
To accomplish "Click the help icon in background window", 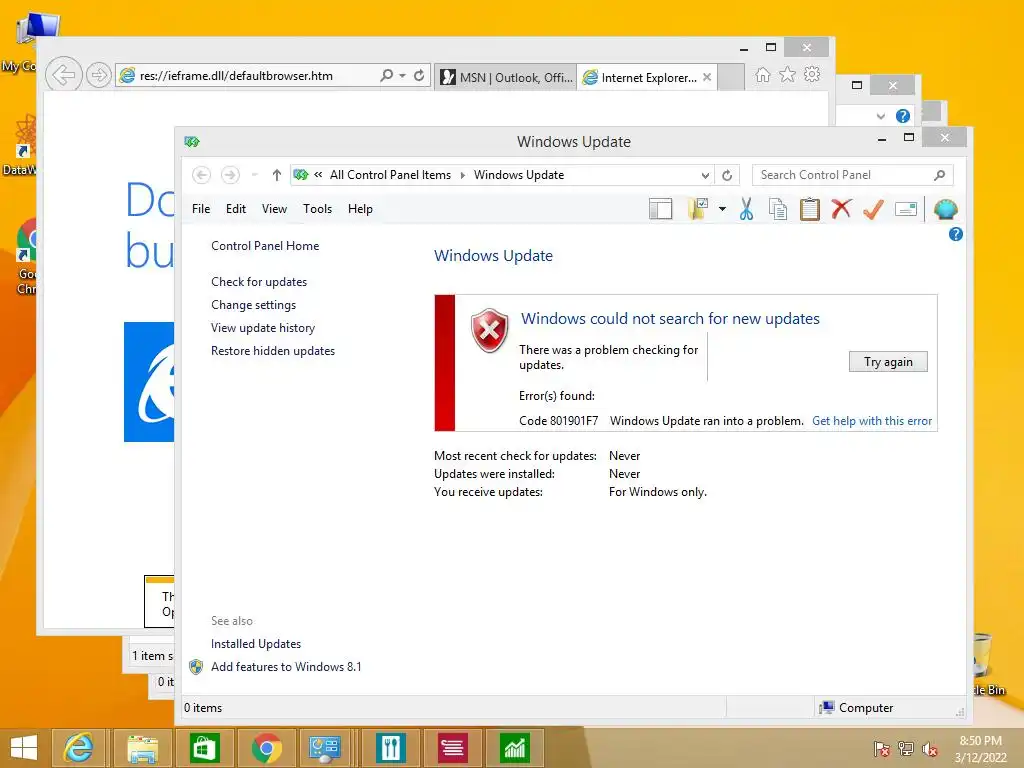I will click(x=903, y=116).
